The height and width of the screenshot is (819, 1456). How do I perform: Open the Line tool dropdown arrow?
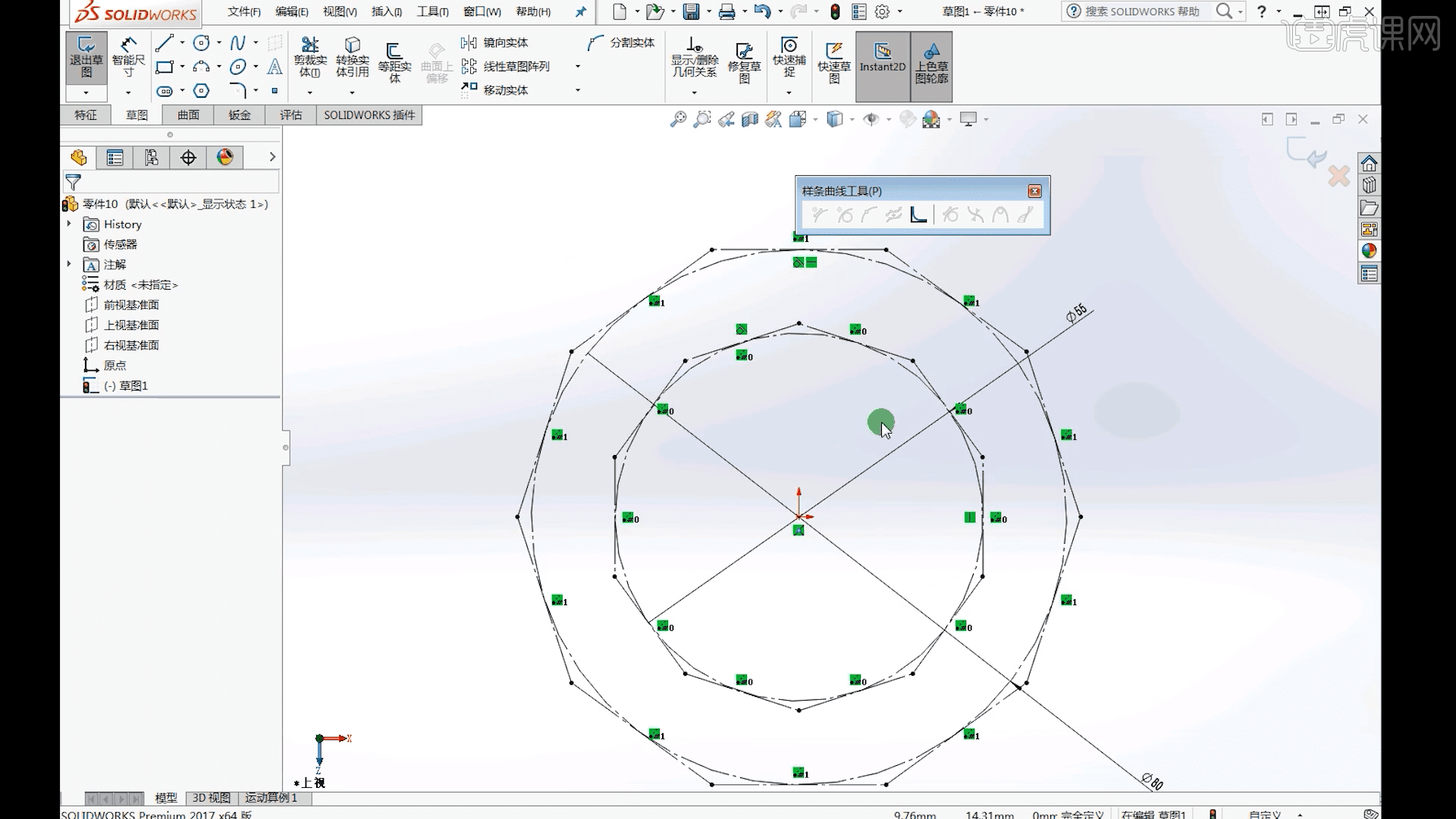coord(182,43)
